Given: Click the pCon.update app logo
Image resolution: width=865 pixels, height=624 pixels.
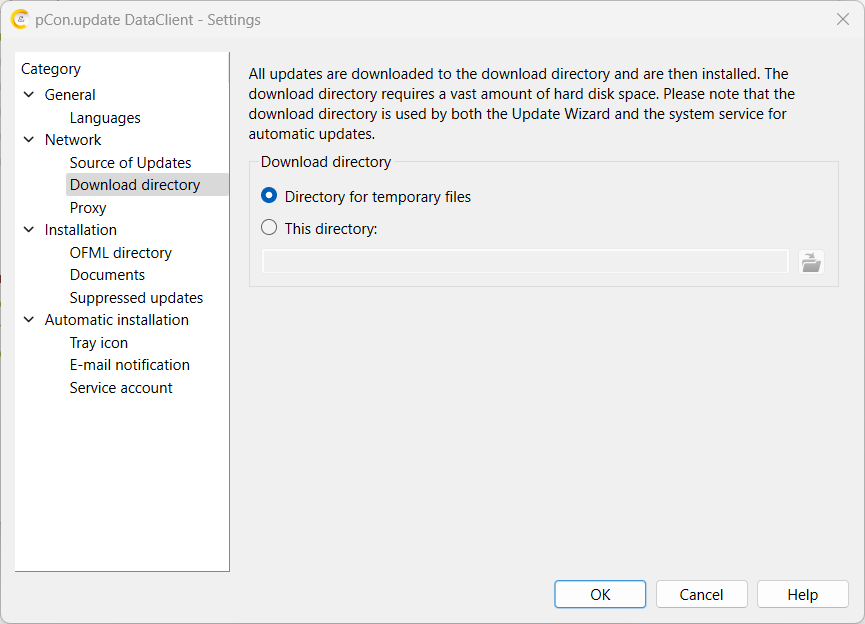Looking at the screenshot, I should point(19,20).
